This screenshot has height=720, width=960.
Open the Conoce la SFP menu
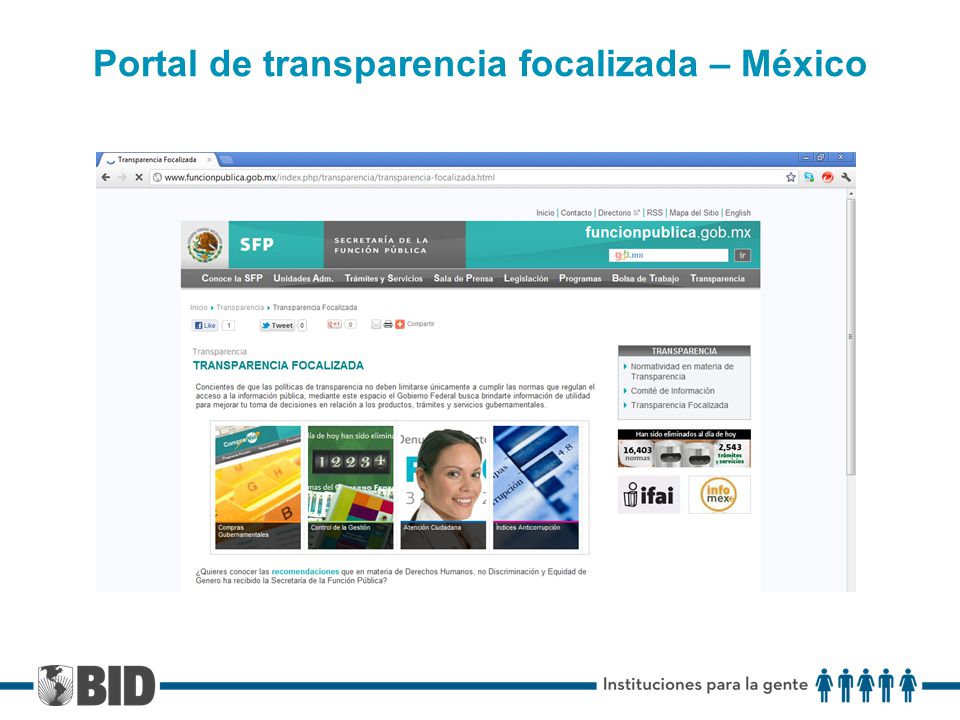232,279
